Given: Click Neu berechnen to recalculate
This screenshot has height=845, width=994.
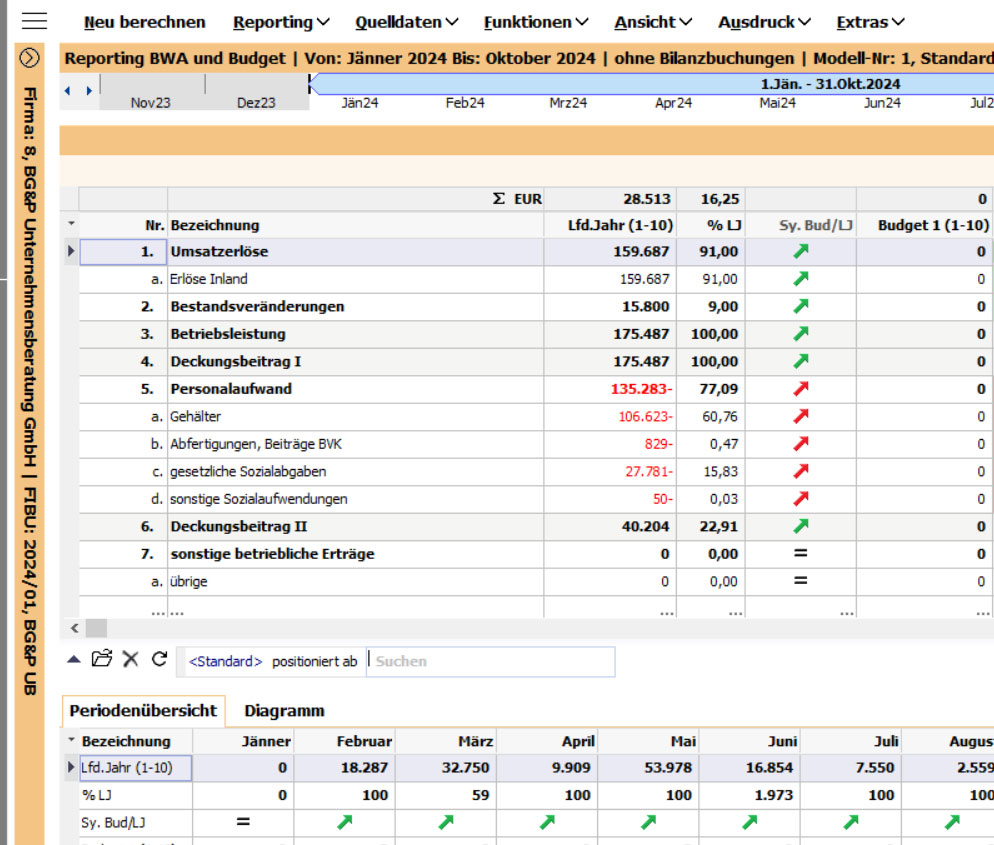Looking at the screenshot, I should click(144, 22).
